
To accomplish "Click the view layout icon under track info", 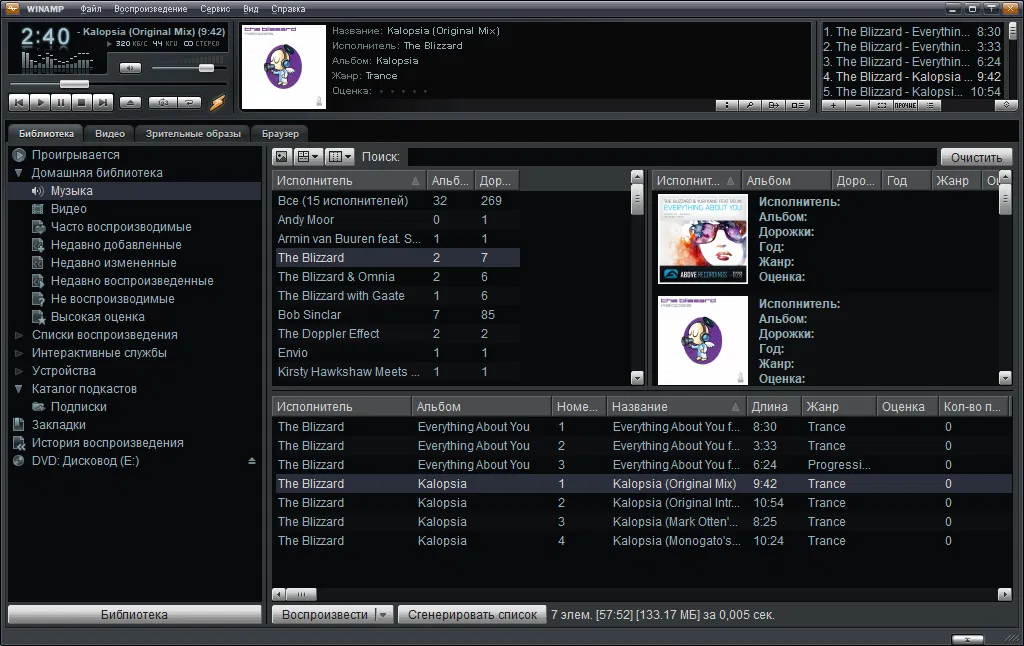I will (x=797, y=105).
